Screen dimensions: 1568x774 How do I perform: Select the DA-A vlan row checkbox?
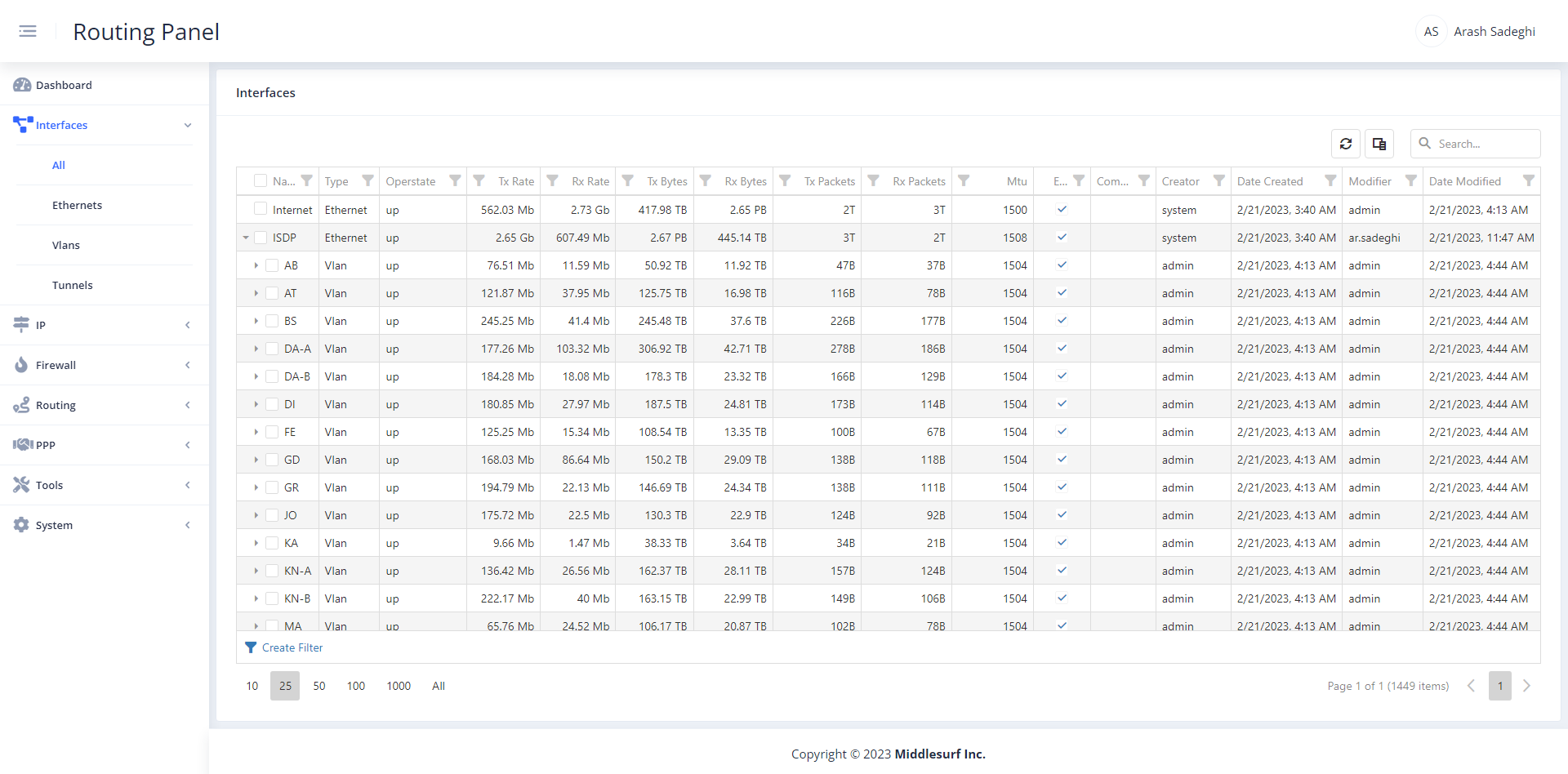272,349
